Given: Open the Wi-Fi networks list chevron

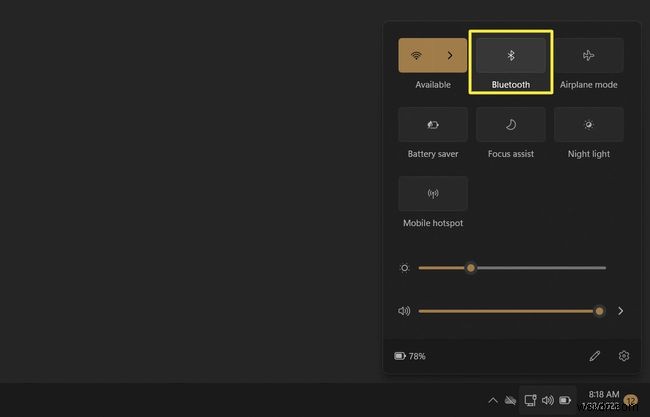Looking at the screenshot, I should [450, 56].
